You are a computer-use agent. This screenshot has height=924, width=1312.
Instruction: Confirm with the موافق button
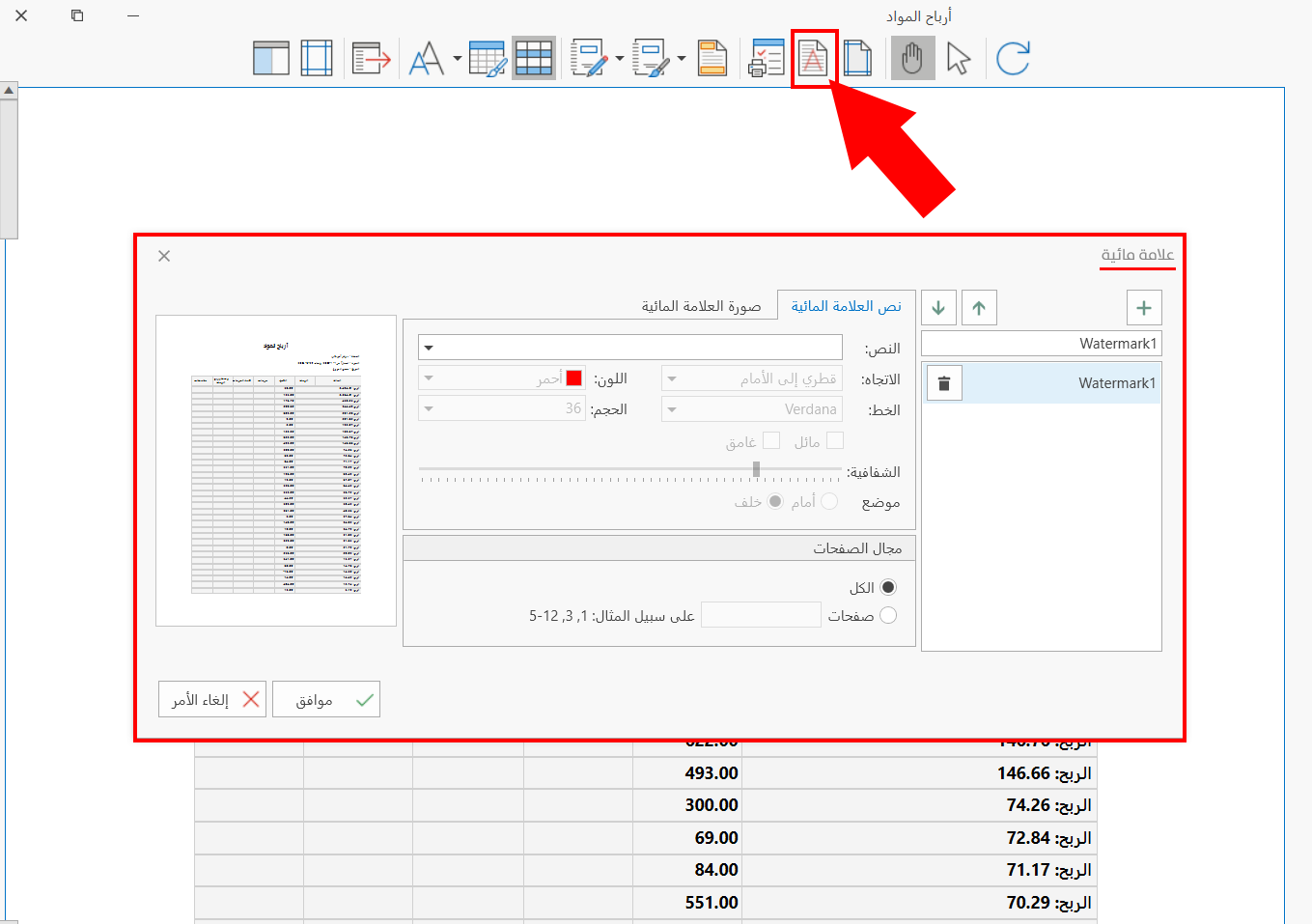coord(326,699)
